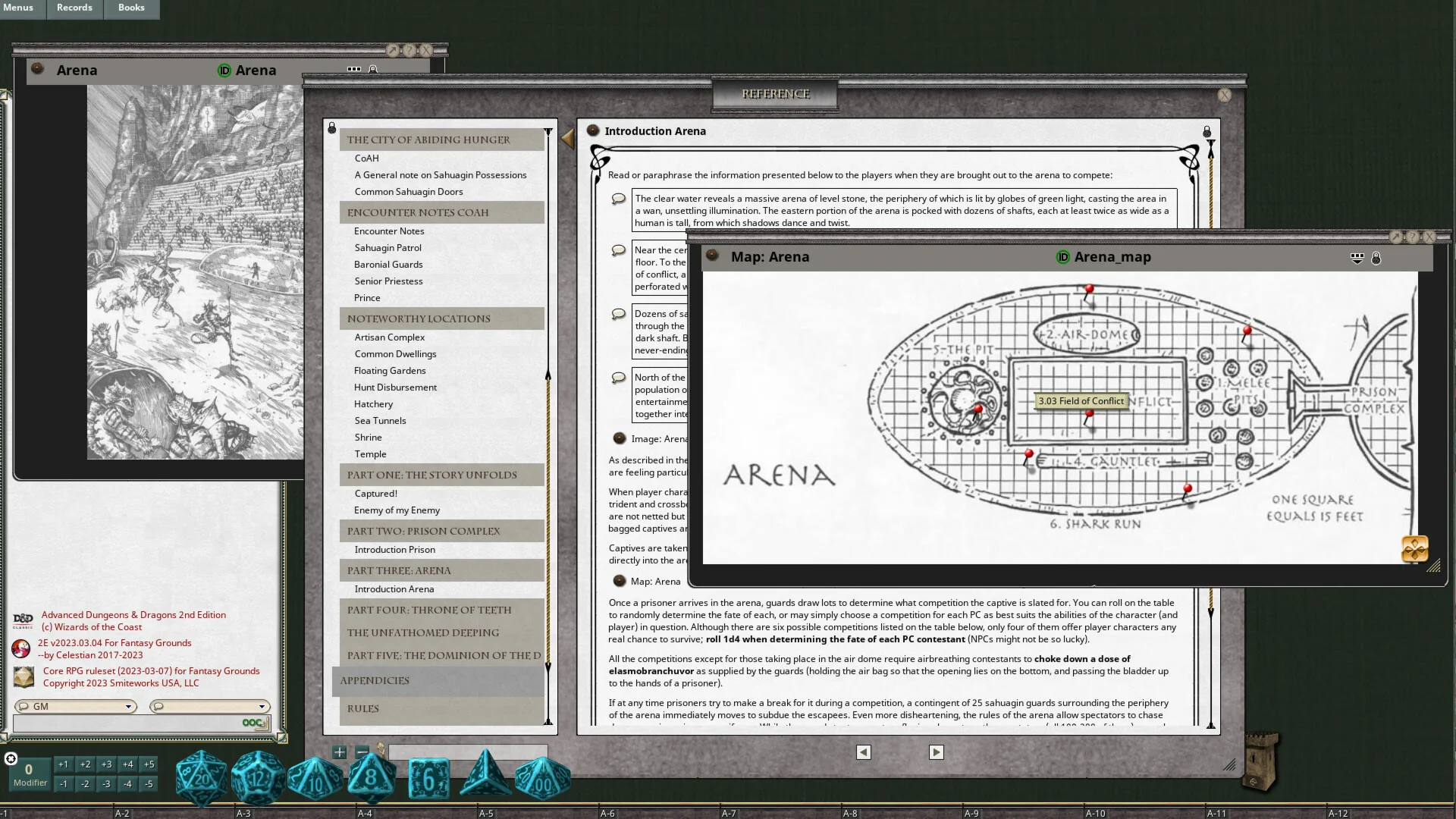Click the red pin on The Pit
This screenshot has height=819, width=1456.
(x=978, y=410)
